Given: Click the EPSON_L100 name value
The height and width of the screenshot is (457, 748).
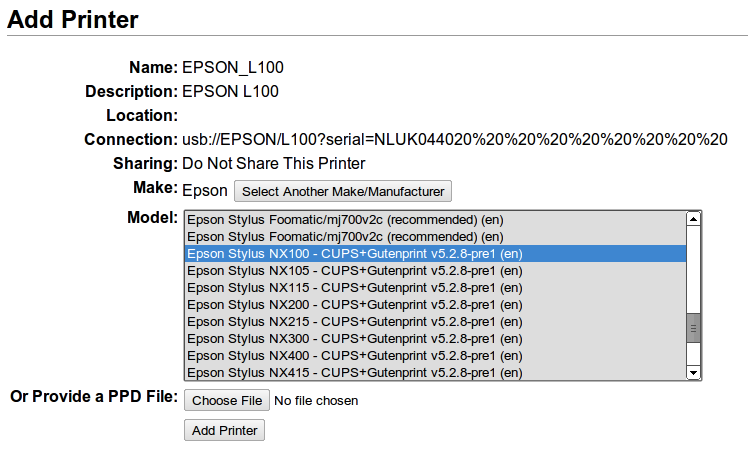Looking at the screenshot, I should click(x=233, y=68).
